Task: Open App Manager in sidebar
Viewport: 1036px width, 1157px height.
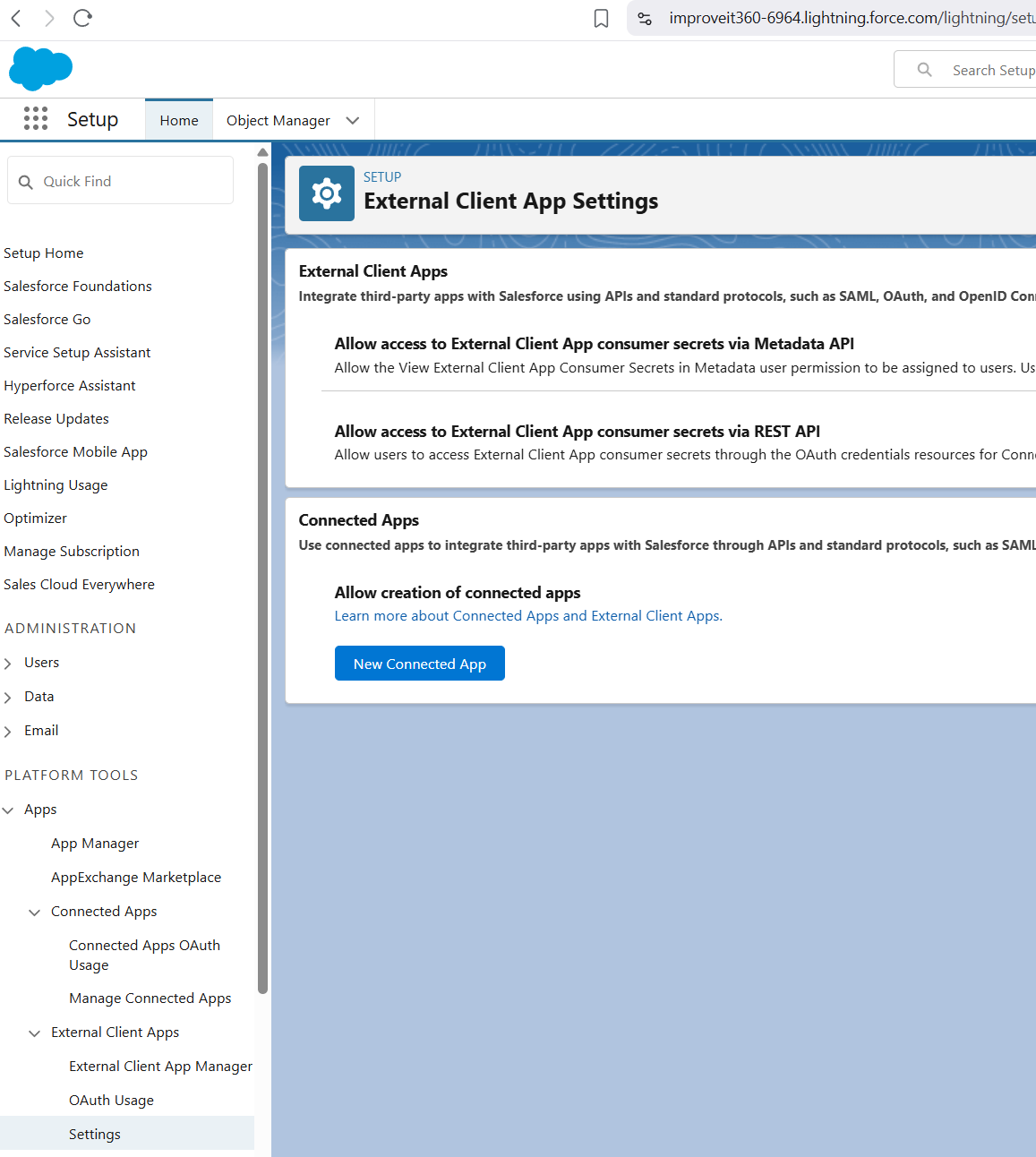Action: 95,844
